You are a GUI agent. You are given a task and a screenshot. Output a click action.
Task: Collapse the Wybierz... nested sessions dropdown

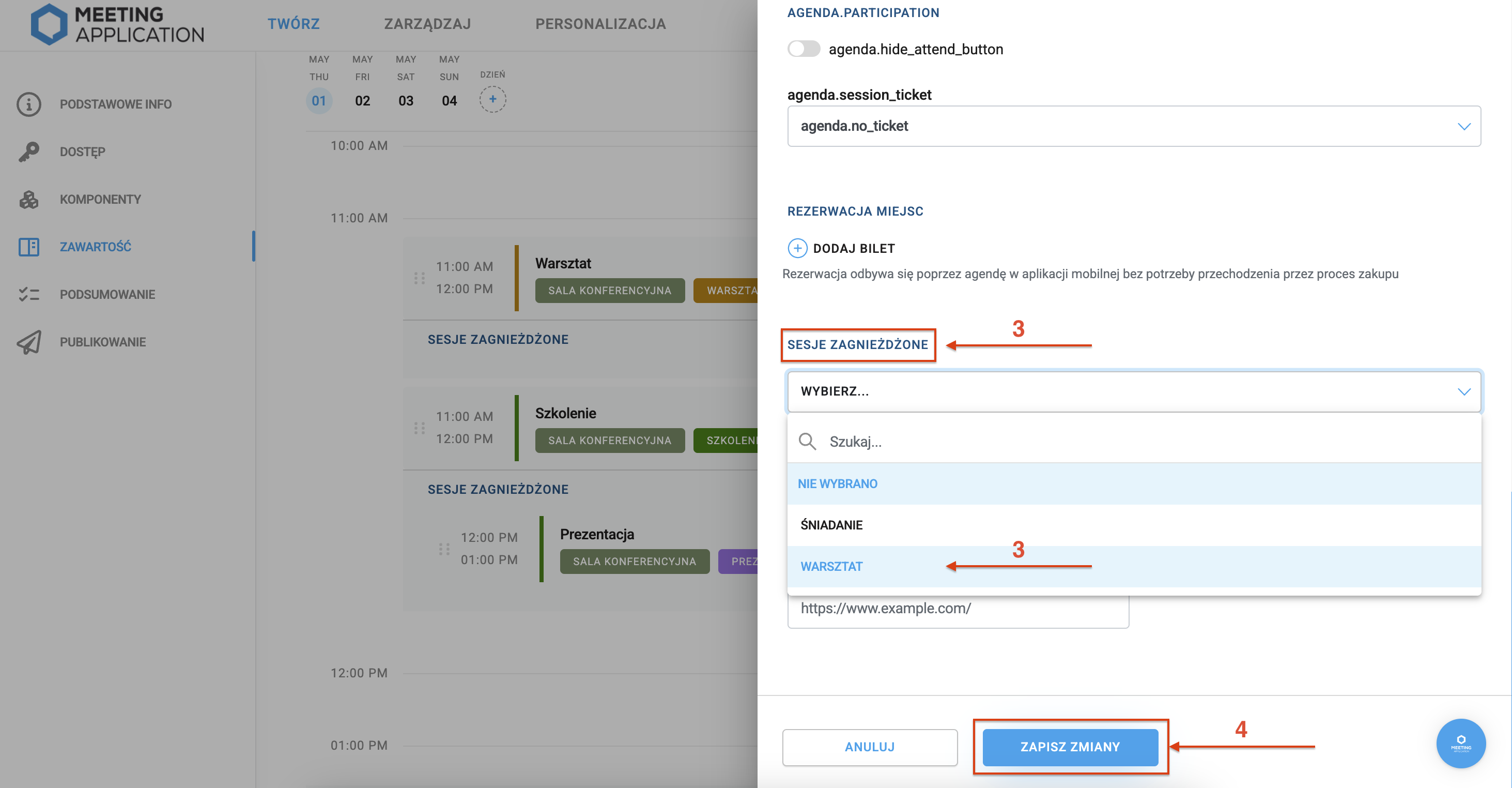(x=1133, y=391)
